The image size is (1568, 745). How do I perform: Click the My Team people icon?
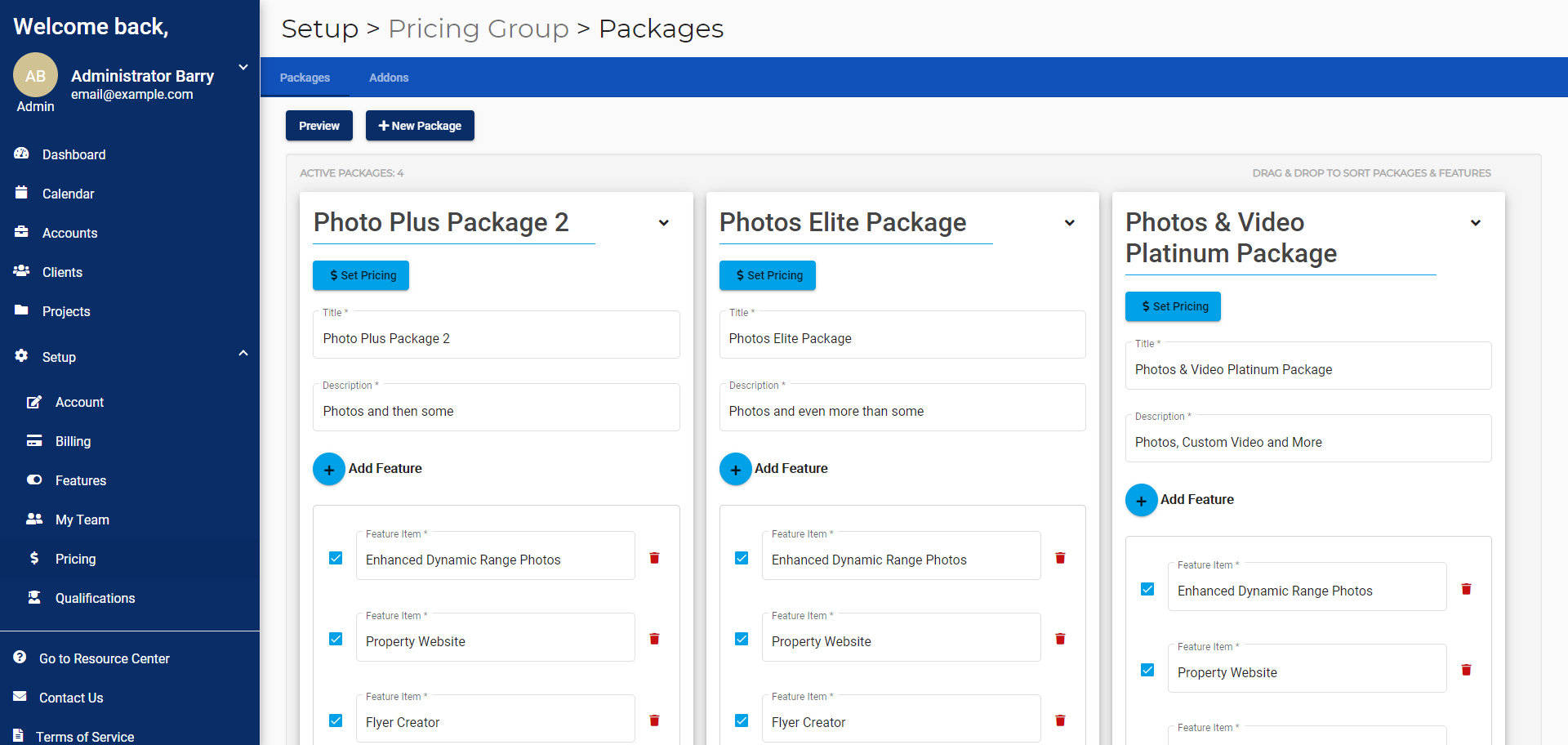(34, 519)
